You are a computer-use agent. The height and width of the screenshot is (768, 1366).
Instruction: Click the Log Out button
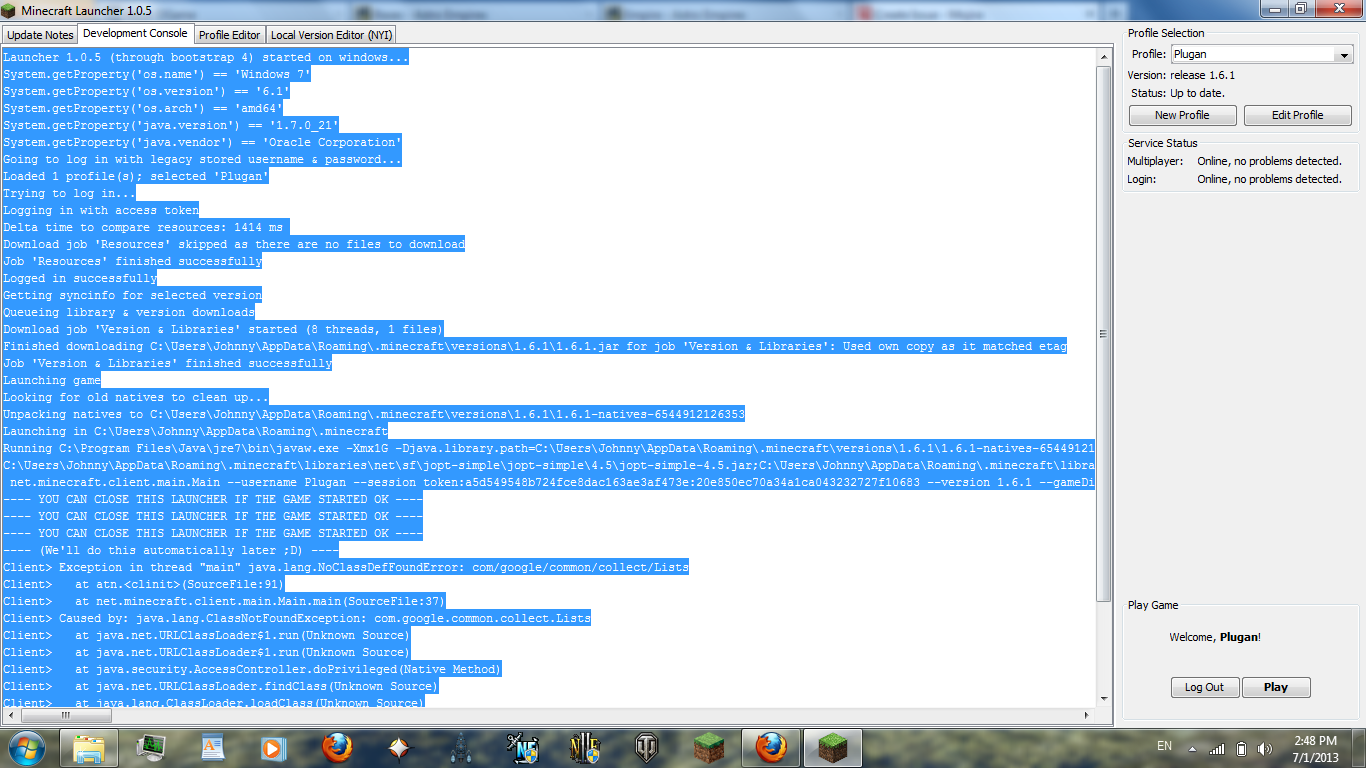pyautogui.click(x=1205, y=687)
